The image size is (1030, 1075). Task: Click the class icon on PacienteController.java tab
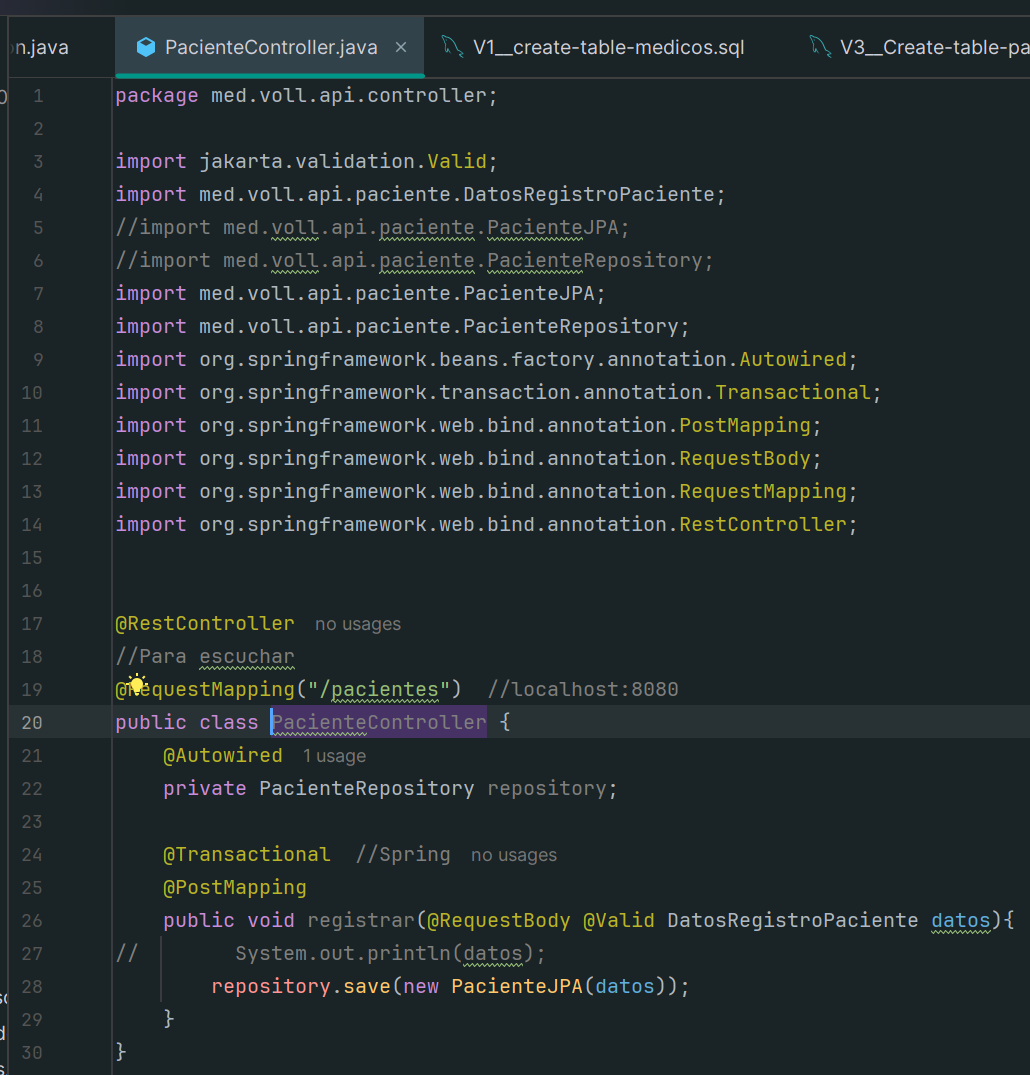click(146, 47)
